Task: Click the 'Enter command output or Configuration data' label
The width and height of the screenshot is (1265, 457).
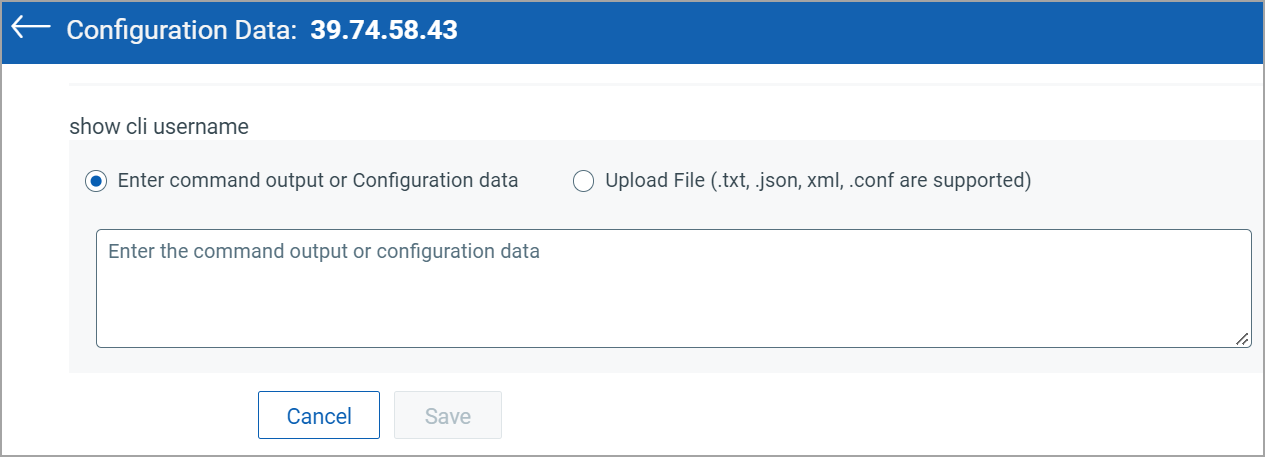Action: point(318,181)
